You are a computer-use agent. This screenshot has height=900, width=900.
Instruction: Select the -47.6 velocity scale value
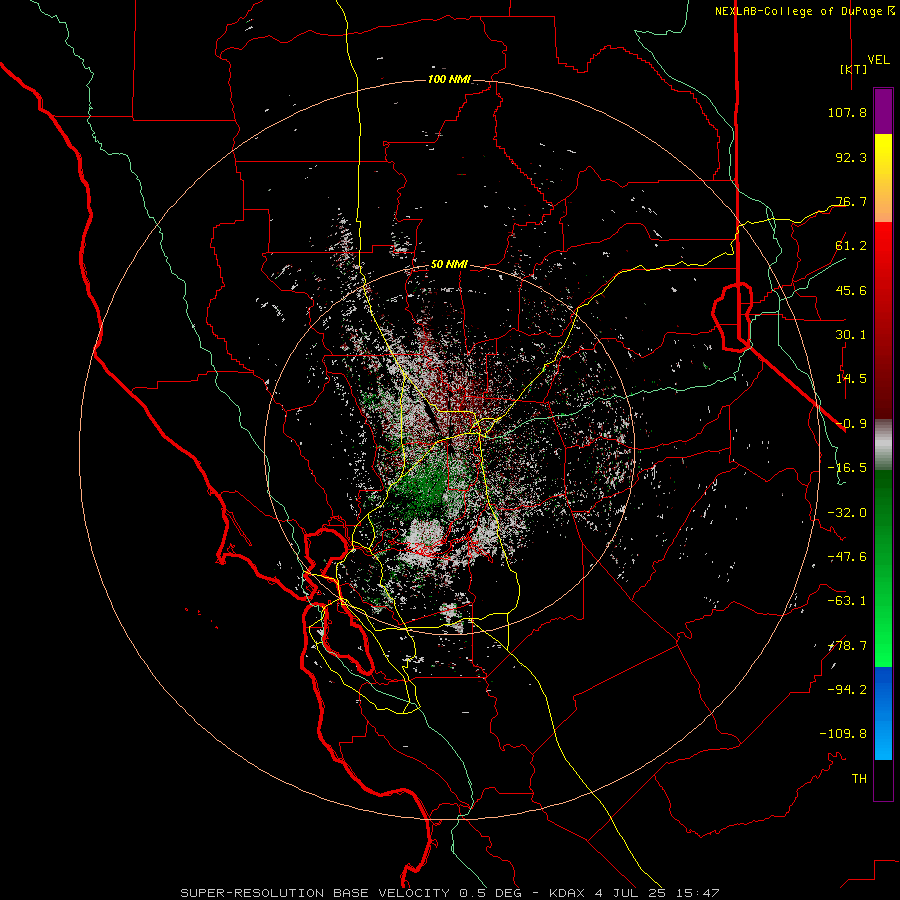(847, 557)
